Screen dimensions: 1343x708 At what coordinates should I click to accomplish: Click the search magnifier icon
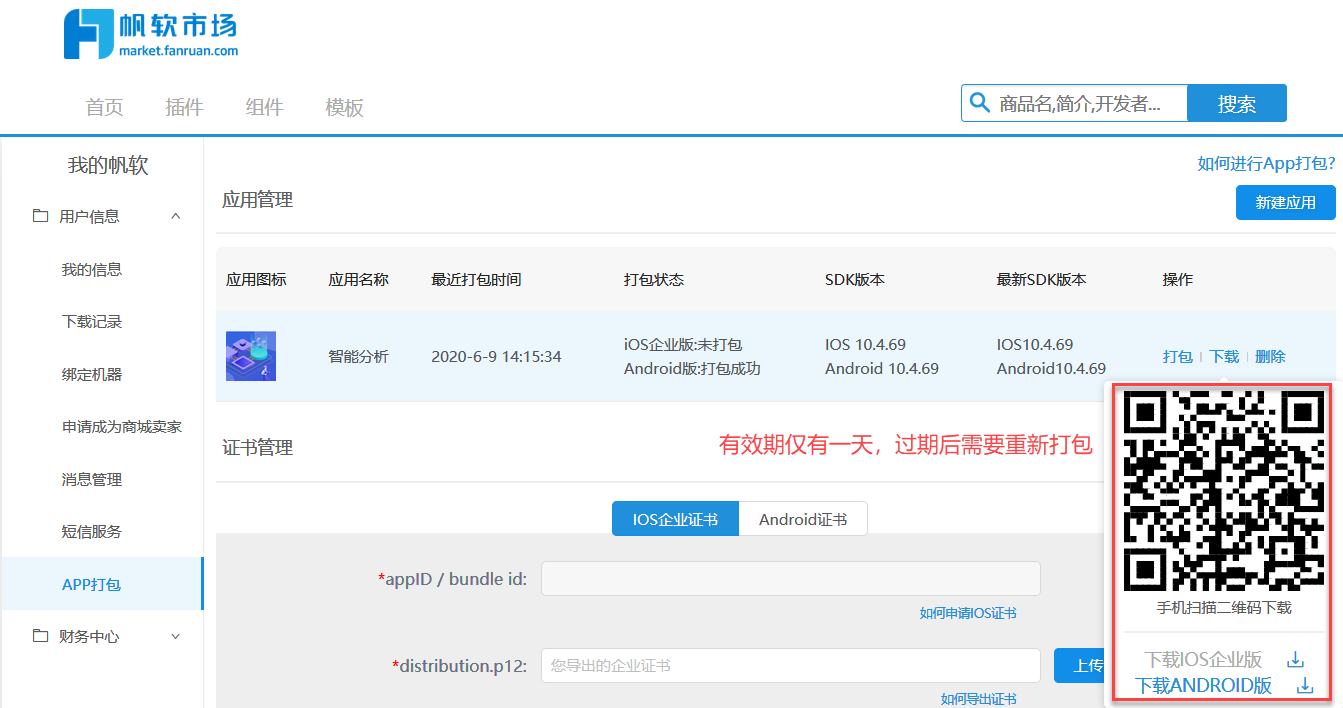978,103
